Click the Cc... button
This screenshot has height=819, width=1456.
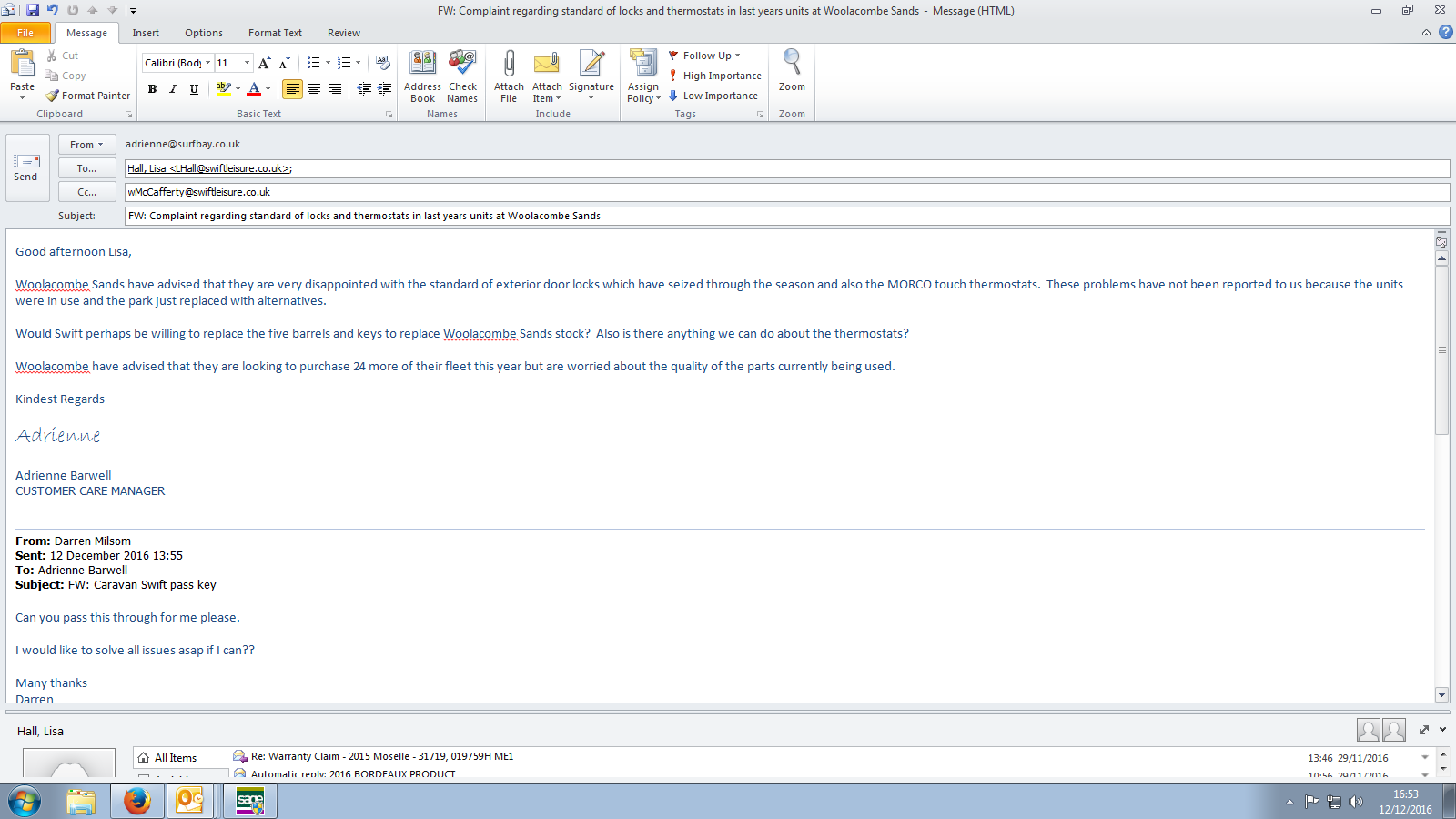[x=86, y=192]
